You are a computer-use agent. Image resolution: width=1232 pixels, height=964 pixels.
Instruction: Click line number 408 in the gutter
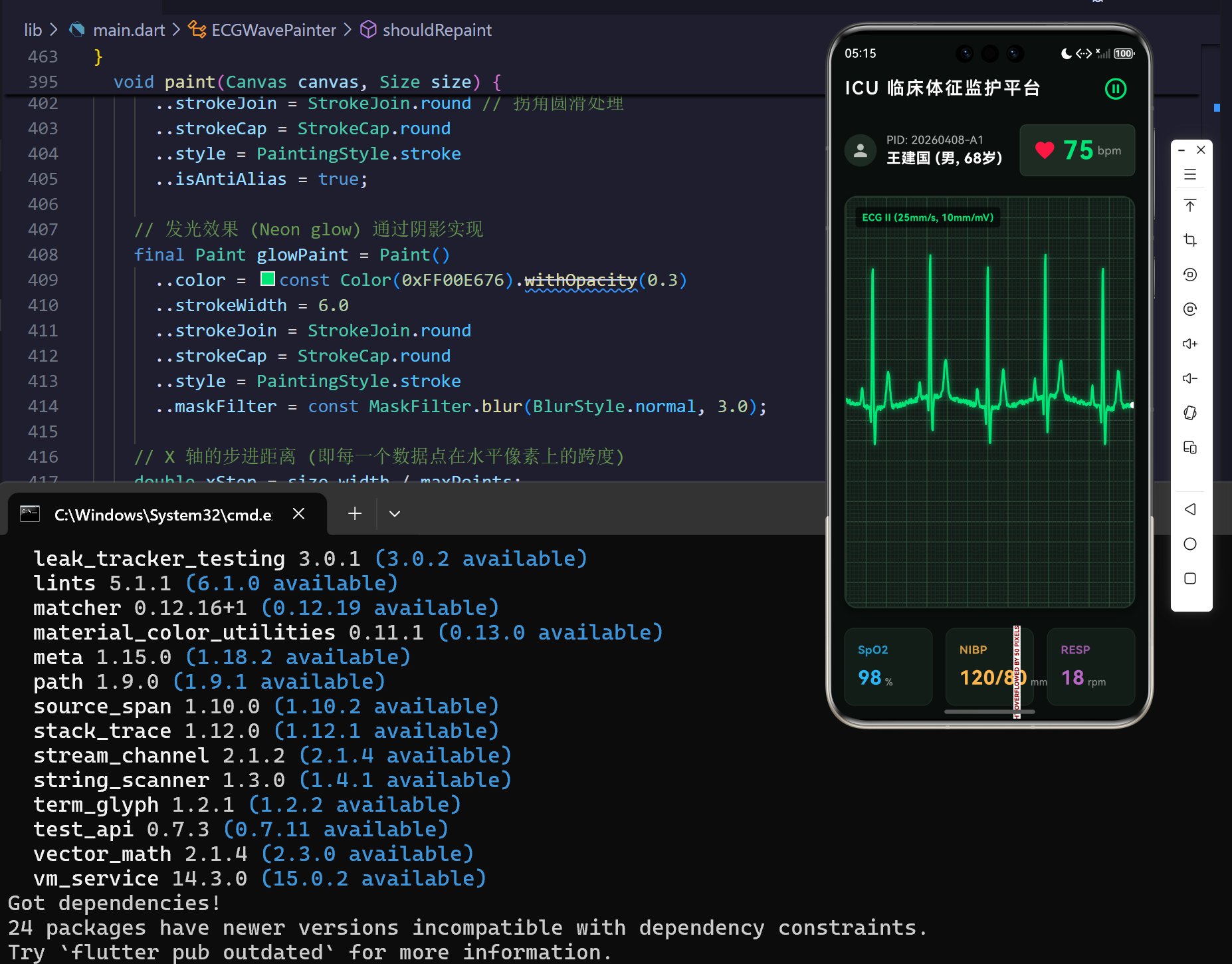pyautogui.click(x=43, y=255)
